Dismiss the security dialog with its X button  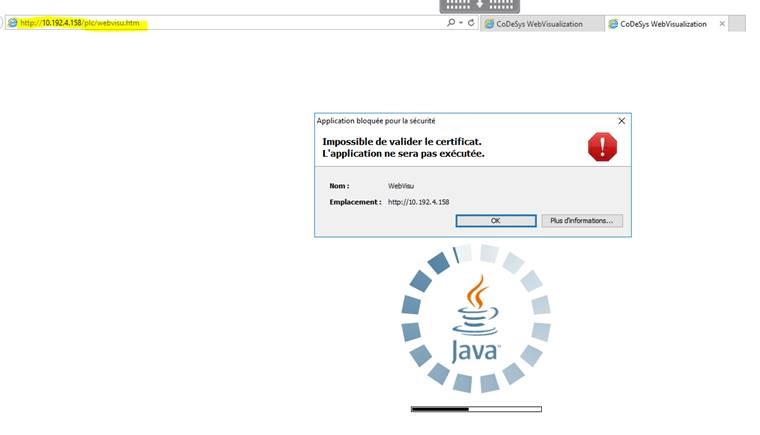(x=621, y=121)
